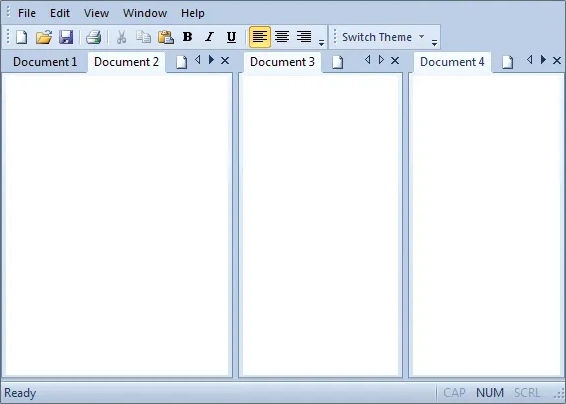Toggle Italic formatting
This screenshot has width=566, height=404.
point(209,37)
